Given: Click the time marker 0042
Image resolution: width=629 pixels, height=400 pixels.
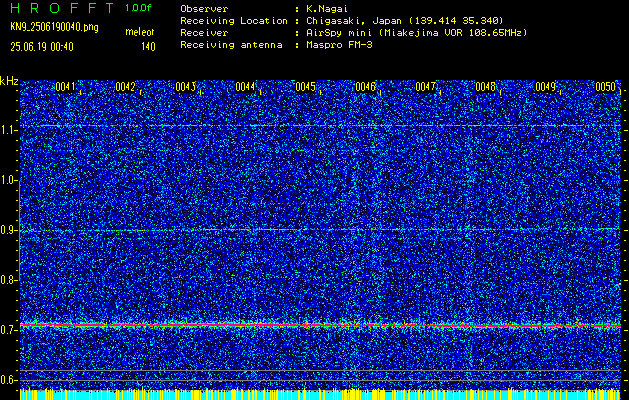Looking at the screenshot, I should pos(125,87).
